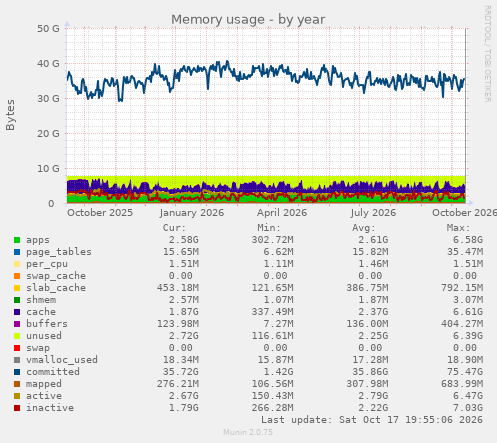Select the 'mapped' legend label

44,384
